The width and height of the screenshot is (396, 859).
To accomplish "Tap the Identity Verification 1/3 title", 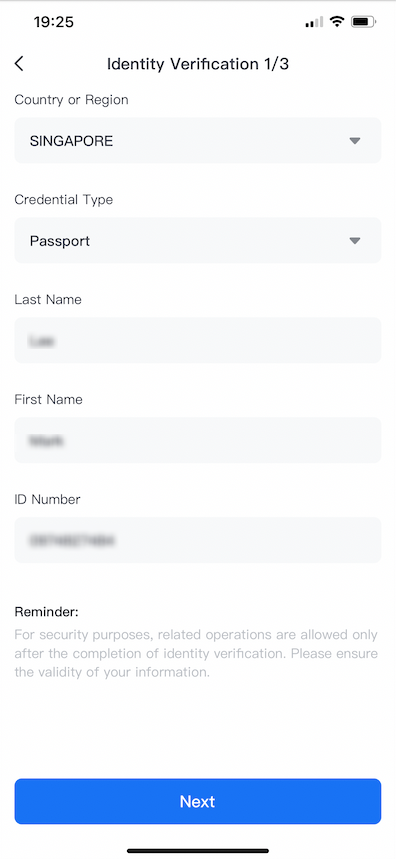I will pyautogui.click(x=198, y=64).
